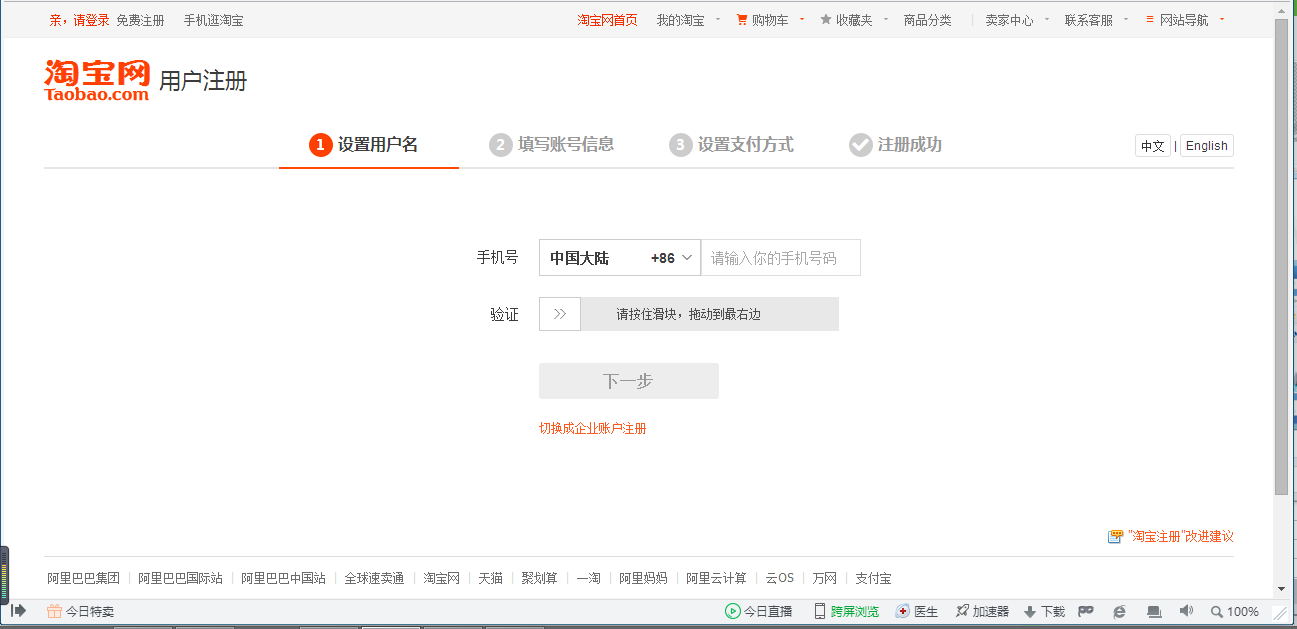Open 阿里云计算 footer link

click(716, 578)
